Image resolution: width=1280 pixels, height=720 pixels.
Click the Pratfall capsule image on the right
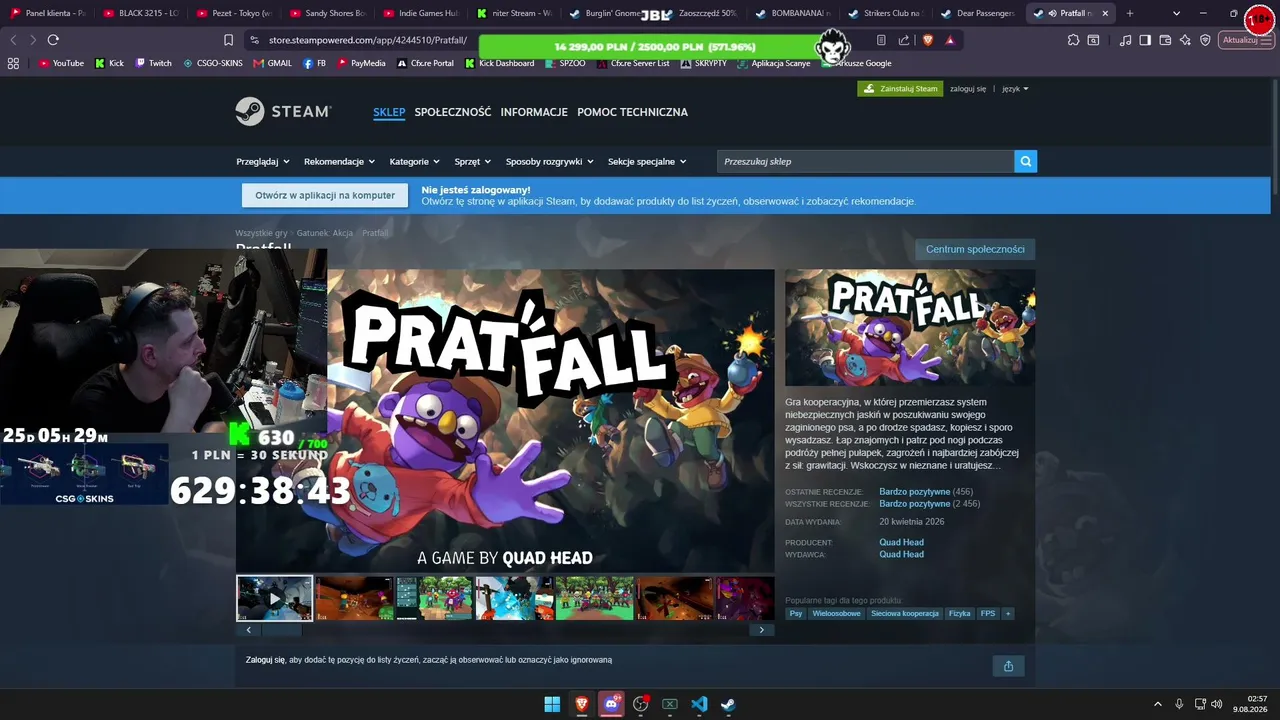(x=910, y=327)
